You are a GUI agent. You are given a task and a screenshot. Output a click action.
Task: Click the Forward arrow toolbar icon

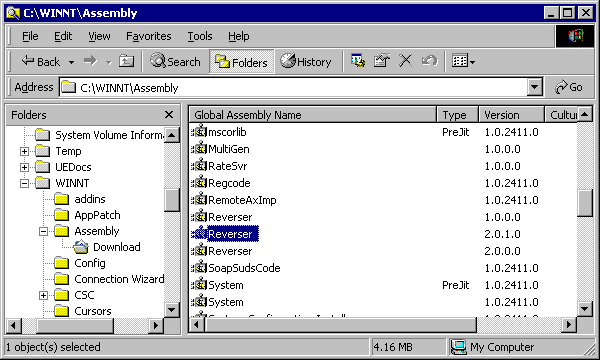click(x=90, y=61)
